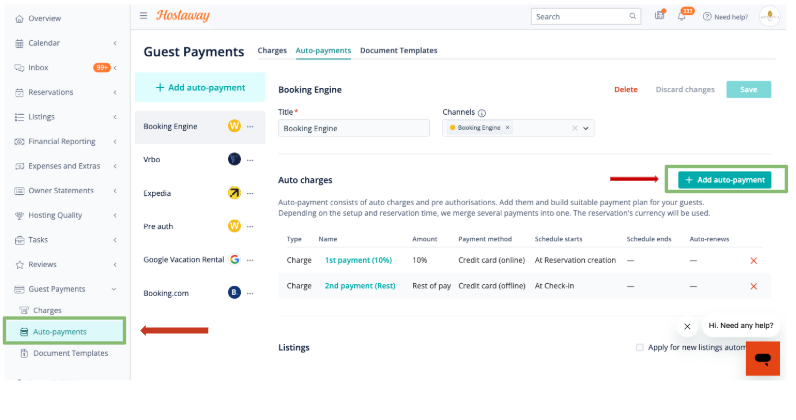Delete the 2nd payment (Rest) charge row
The image size is (796, 420).
[753, 286]
